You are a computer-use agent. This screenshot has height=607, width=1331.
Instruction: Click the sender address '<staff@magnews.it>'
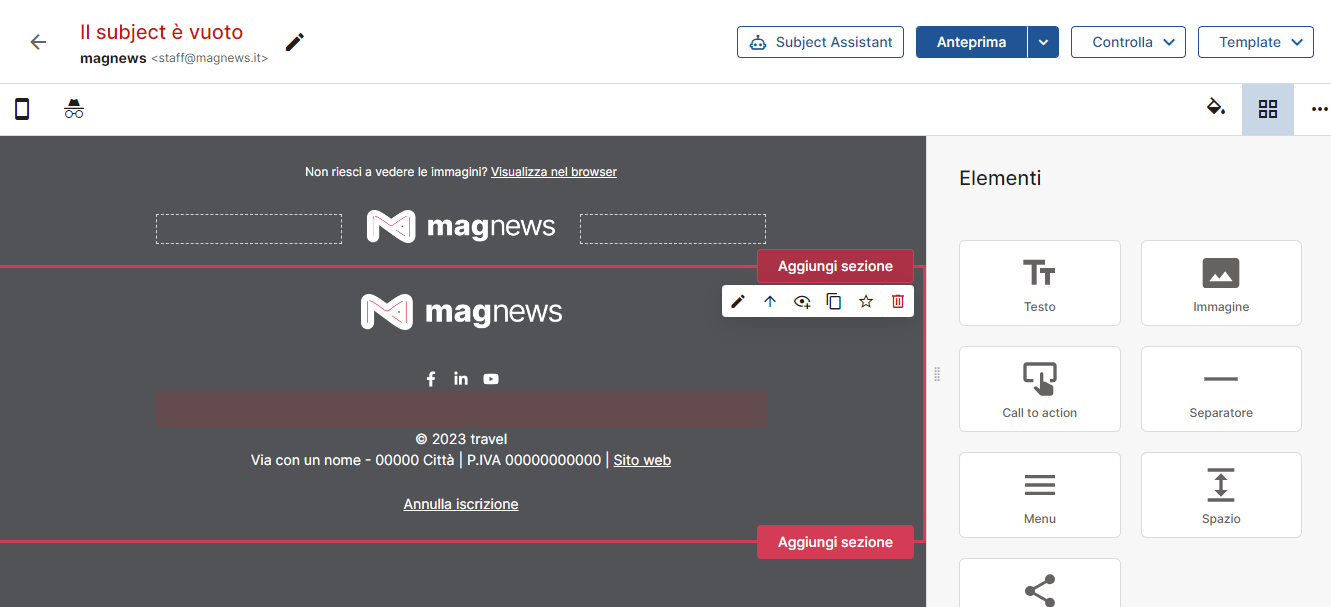coord(210,59)
